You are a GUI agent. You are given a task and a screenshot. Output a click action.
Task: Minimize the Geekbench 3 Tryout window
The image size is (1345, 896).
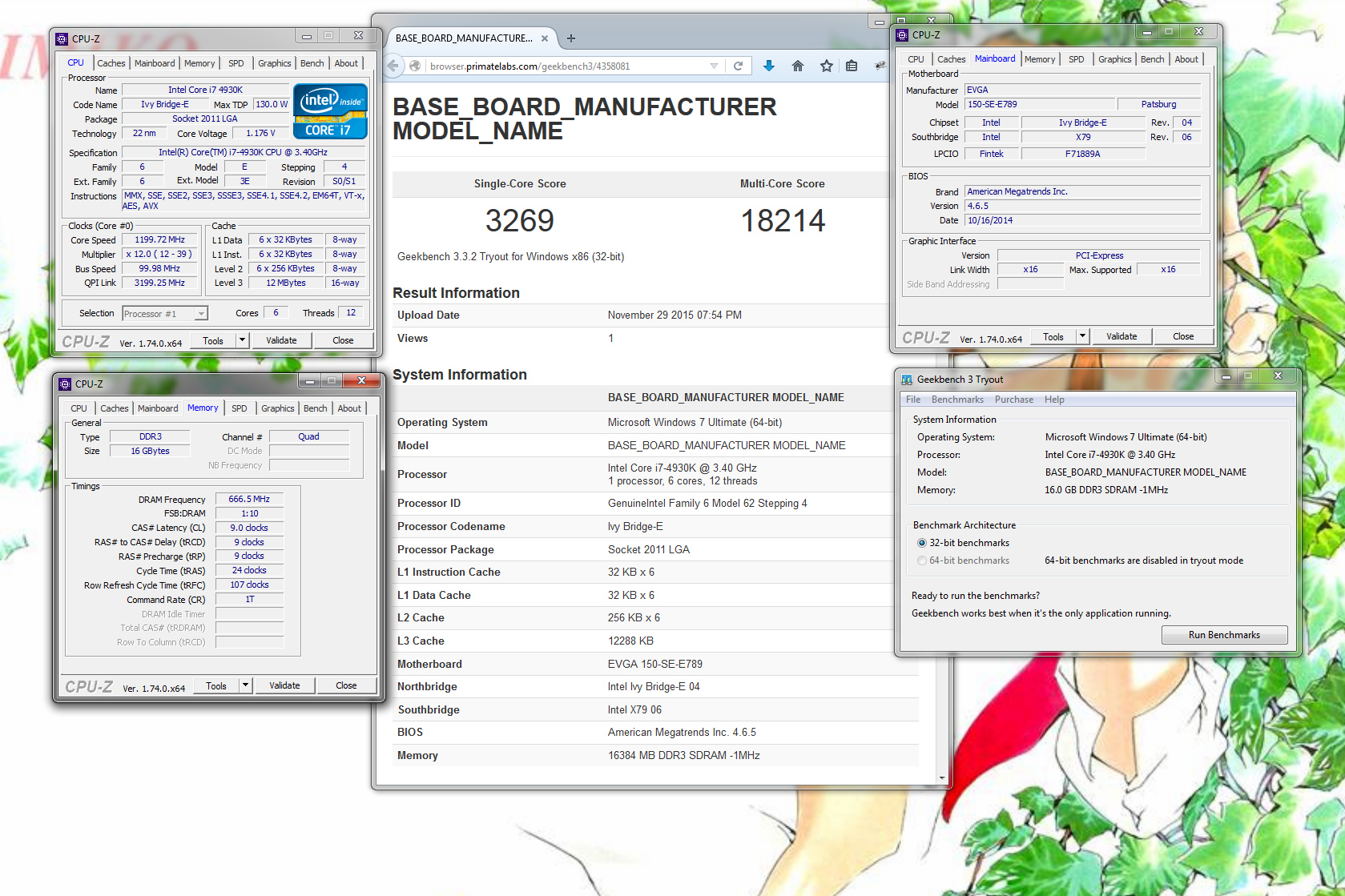1226,376
